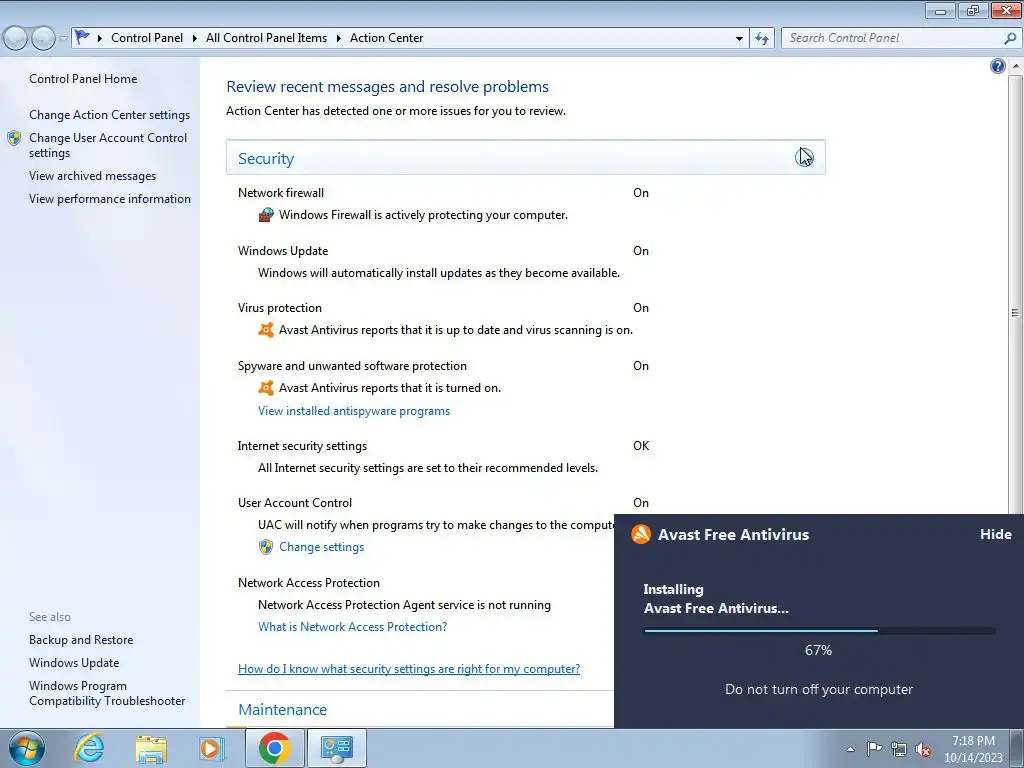Image resolution: width=1024 pixels, height=768 pixels.
Task: Open the taskbar clock showing 7:18 PM
Action: [973, 749]
